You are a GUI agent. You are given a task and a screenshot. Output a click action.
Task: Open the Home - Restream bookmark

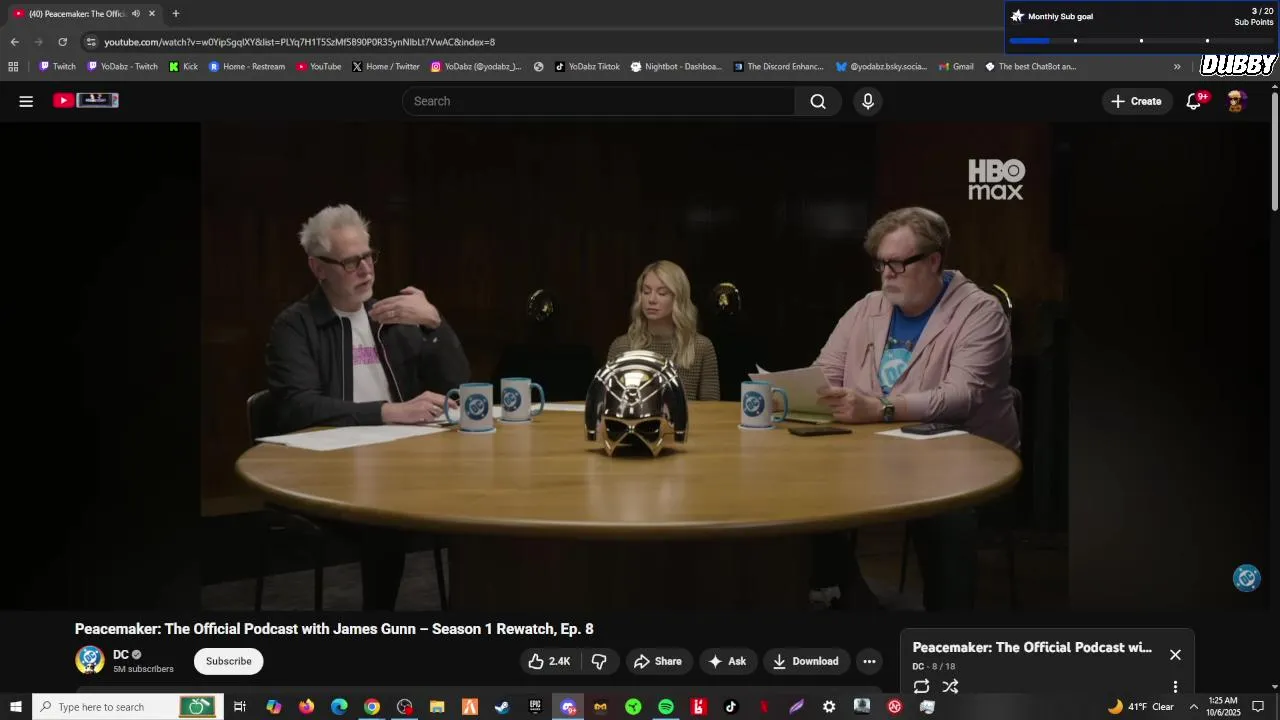[x=247, y=67]
